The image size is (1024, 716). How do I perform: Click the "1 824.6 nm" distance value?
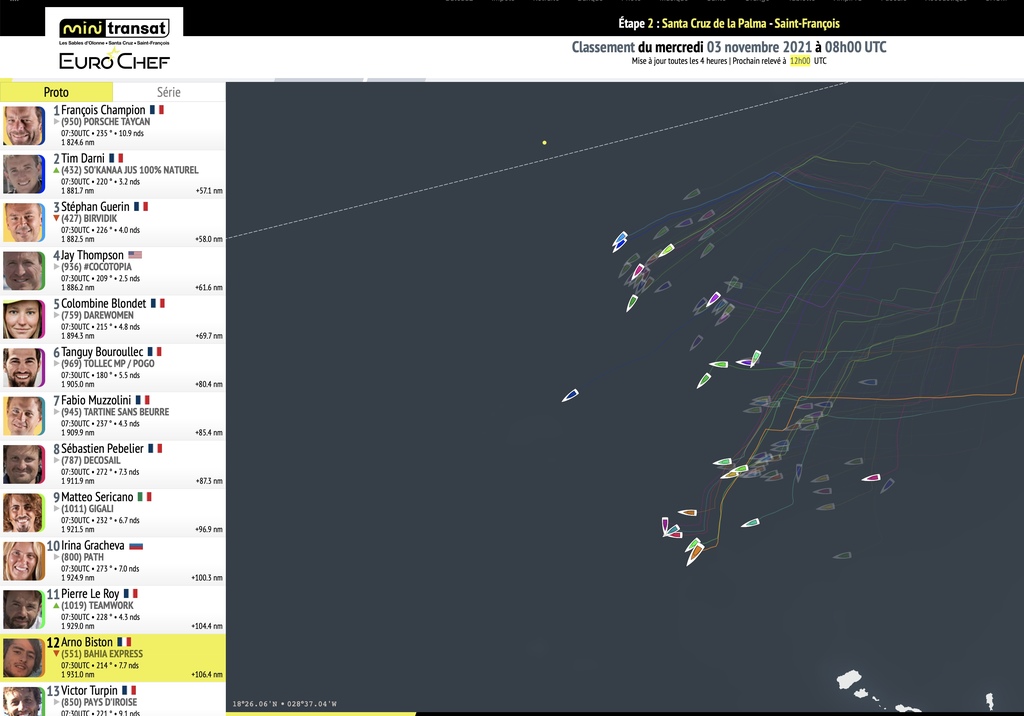pos(78,142)
